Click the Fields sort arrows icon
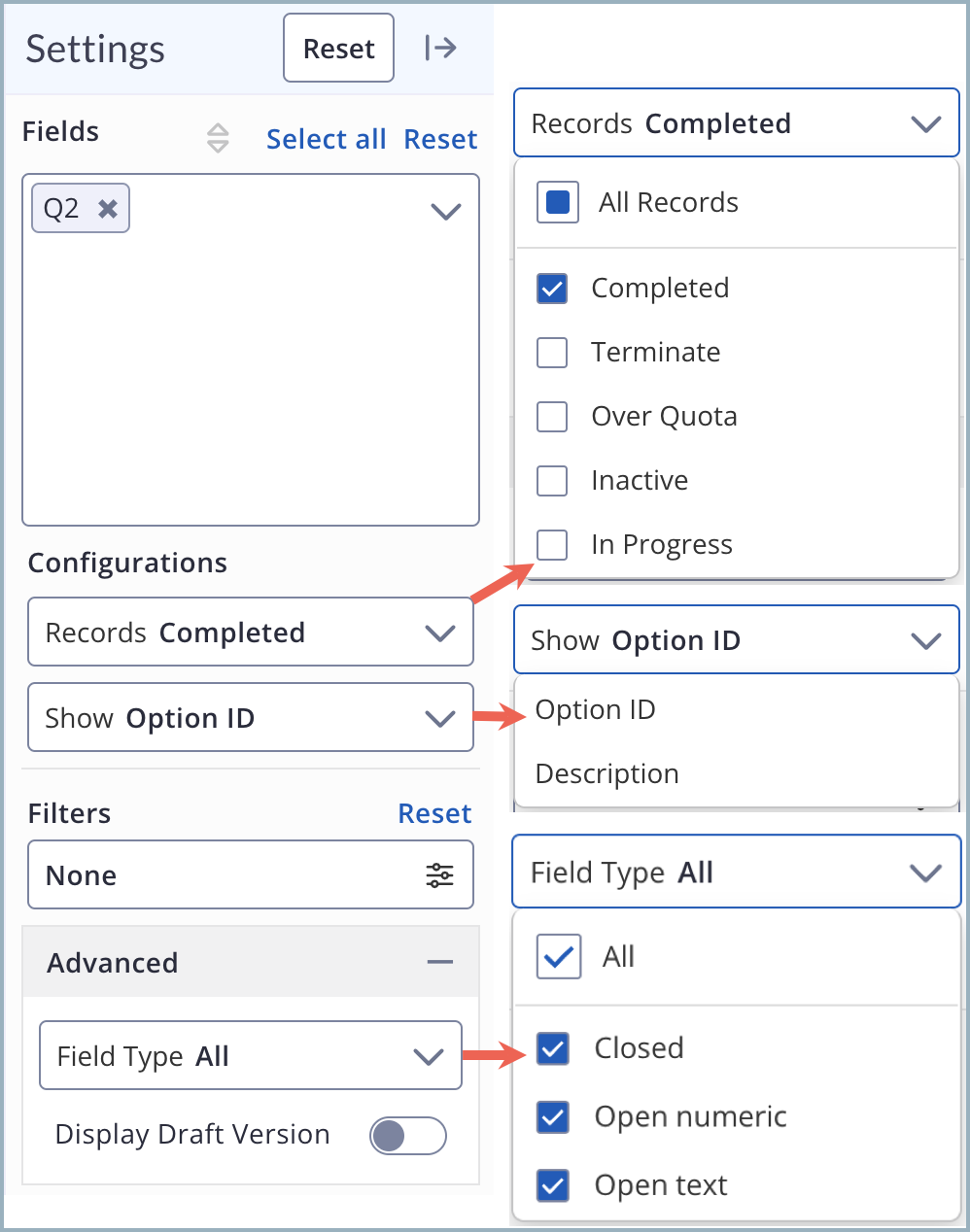This screenshot has height=1232, width=970. point(219,138)
